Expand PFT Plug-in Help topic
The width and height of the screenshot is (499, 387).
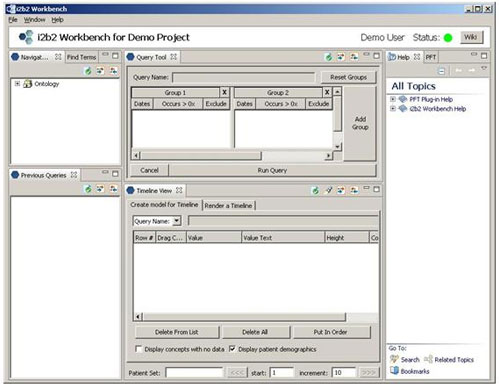click(393, 99)
